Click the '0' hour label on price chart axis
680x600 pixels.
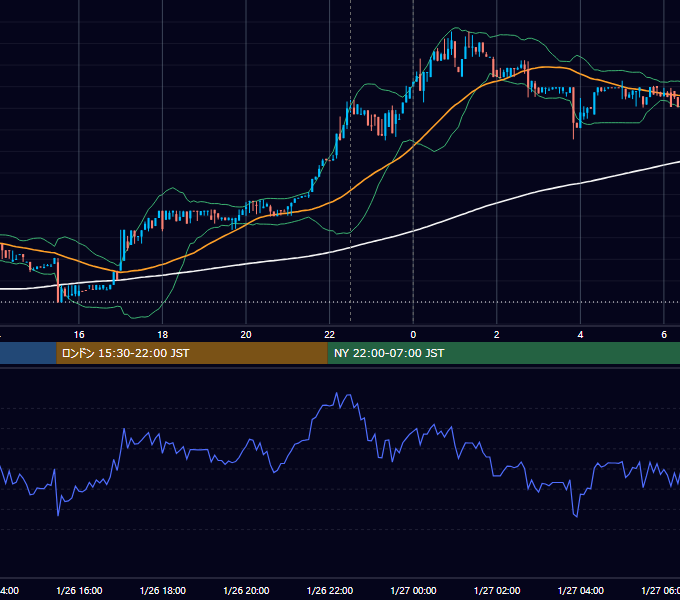tap(413, 335)
